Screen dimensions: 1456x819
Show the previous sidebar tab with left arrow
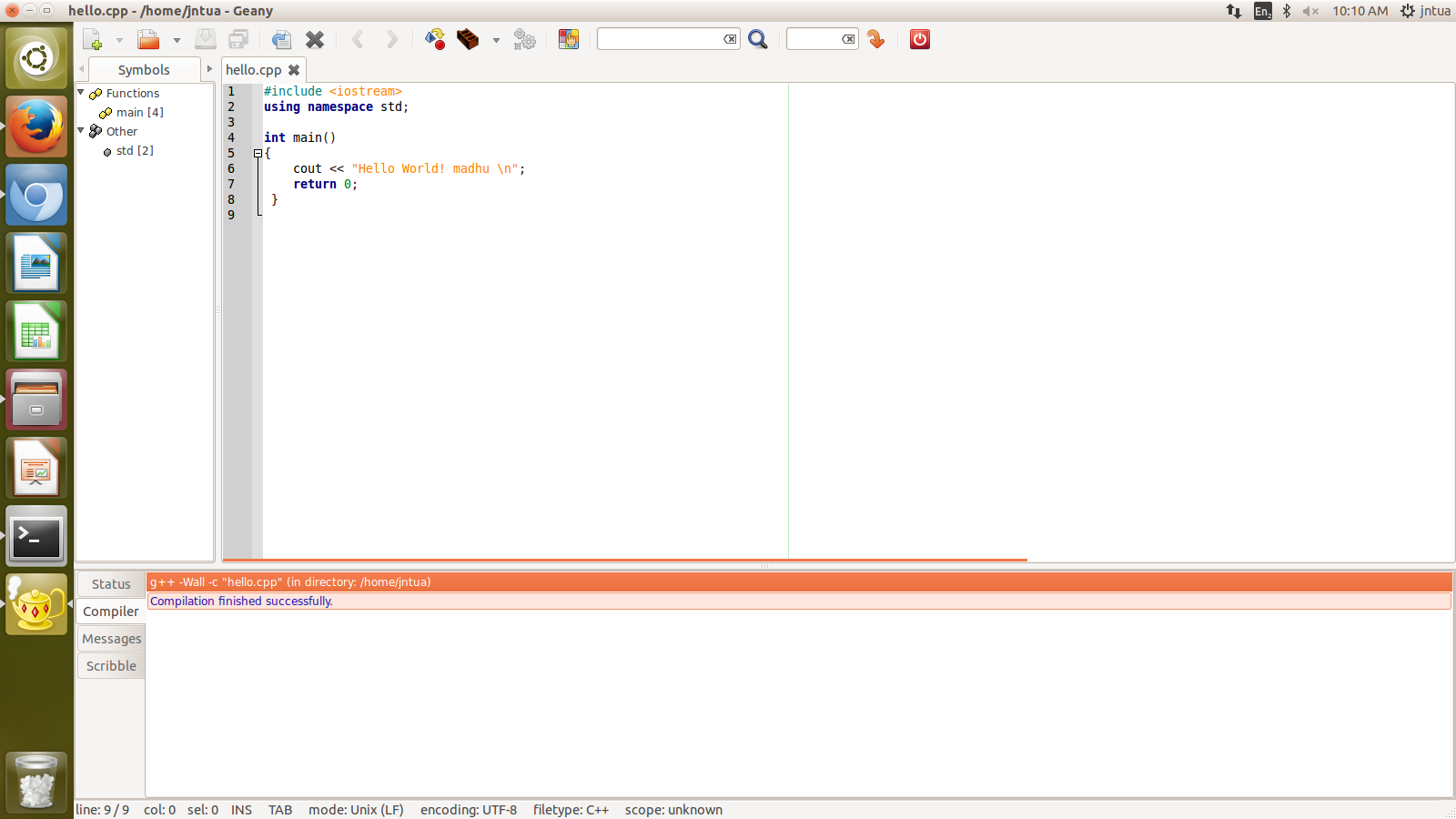tap(81, 69)
